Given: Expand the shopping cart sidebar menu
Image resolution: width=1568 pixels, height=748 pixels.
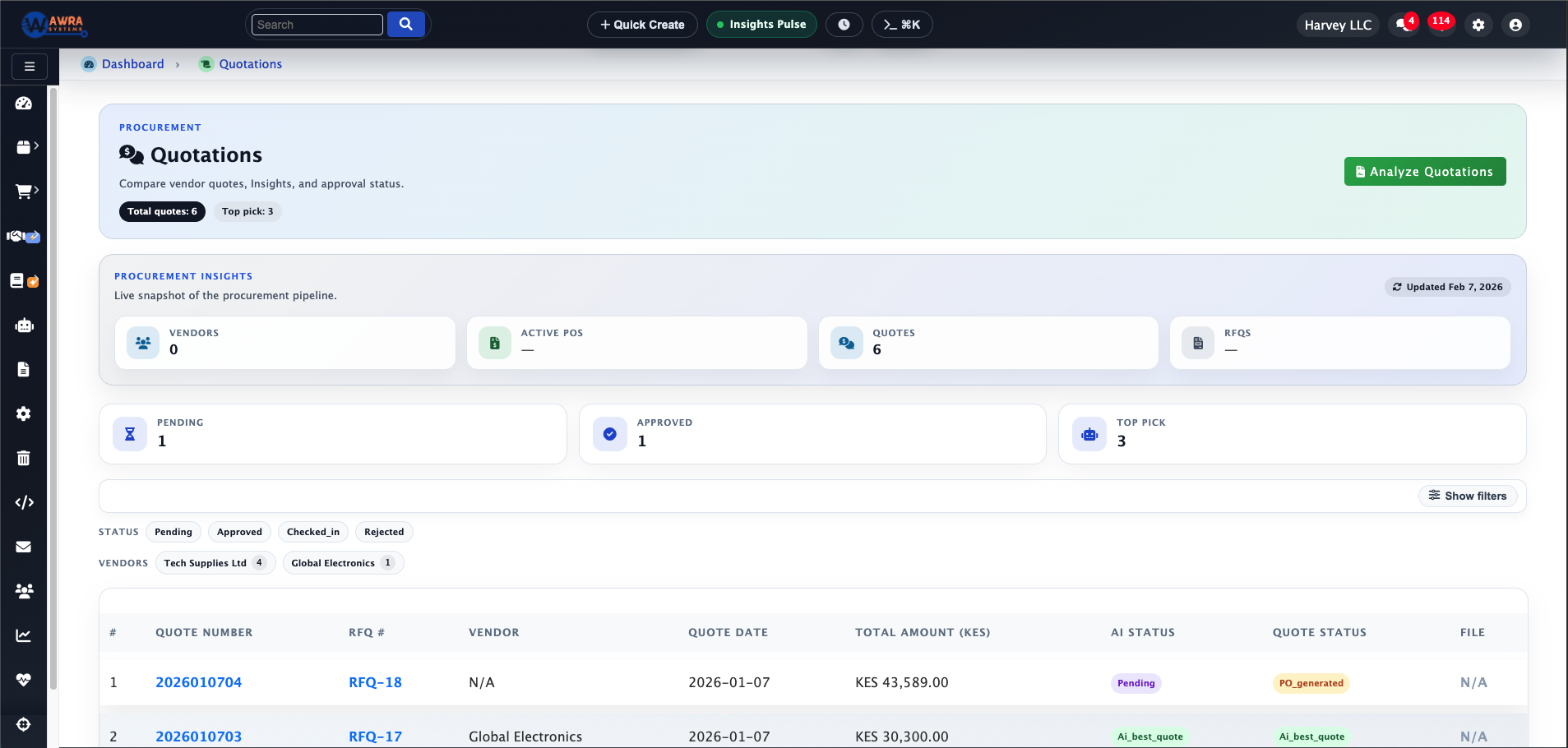Looking at the screenshot, I should coord(25,192).
